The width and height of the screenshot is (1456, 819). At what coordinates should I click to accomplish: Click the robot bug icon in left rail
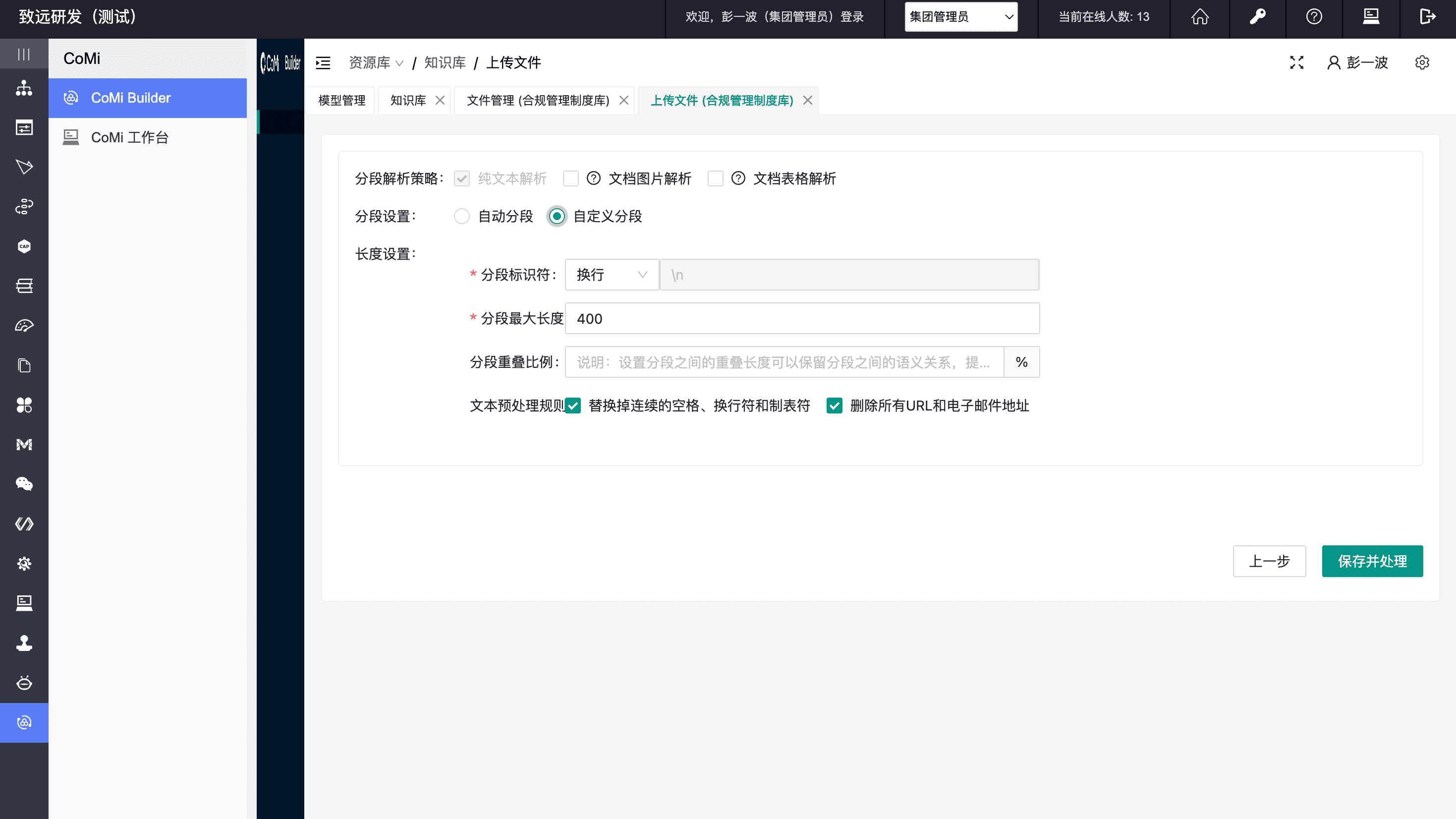24,683
